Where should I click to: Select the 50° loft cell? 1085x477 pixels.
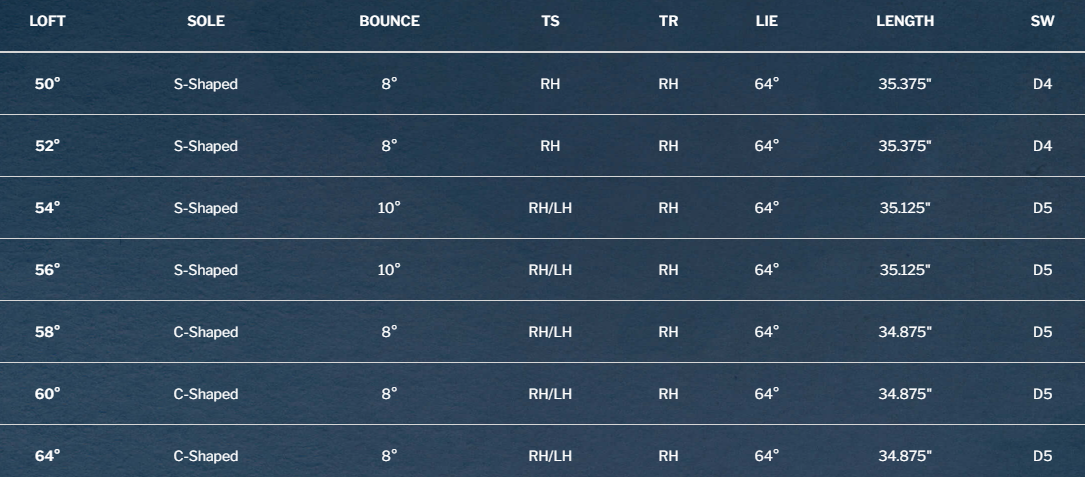[x=47, y=84]
